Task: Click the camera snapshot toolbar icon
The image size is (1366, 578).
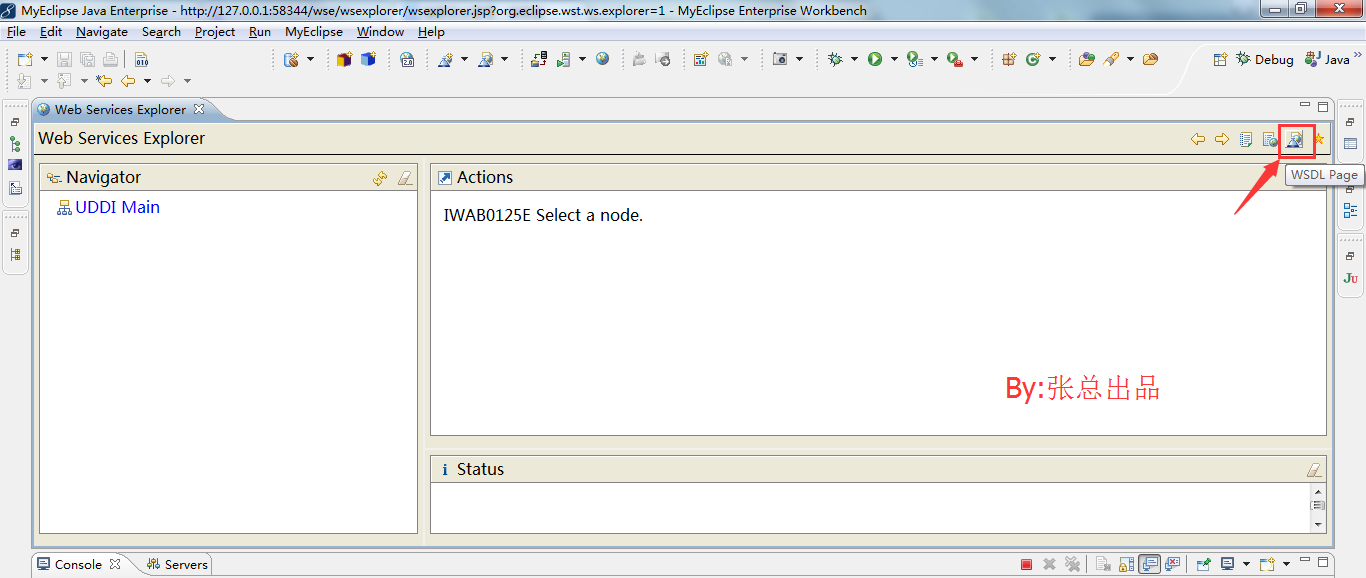Action: (x=780, y=60)
